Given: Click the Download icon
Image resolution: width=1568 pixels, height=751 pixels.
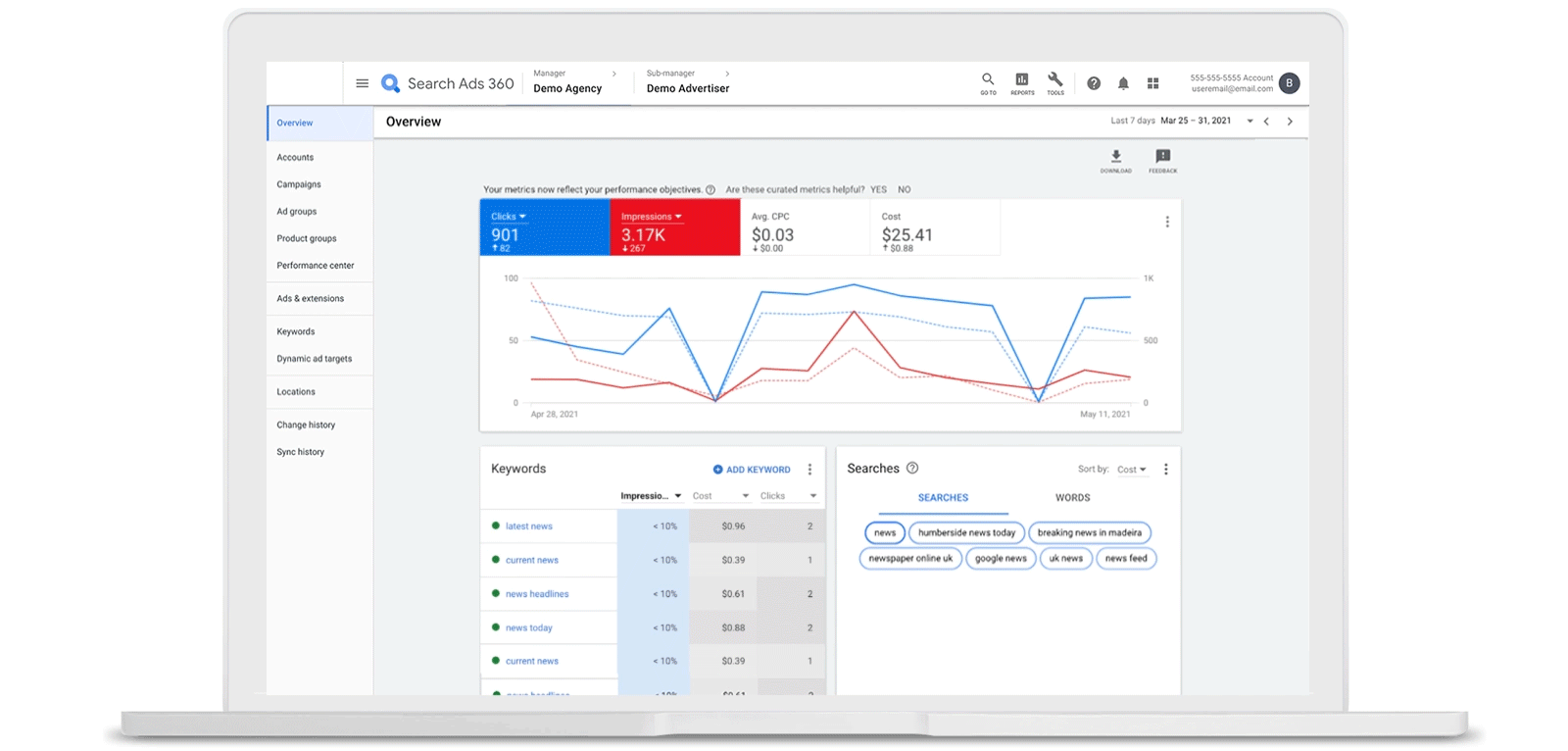Looking at the screenshot, I should [x=1115, y=157].
